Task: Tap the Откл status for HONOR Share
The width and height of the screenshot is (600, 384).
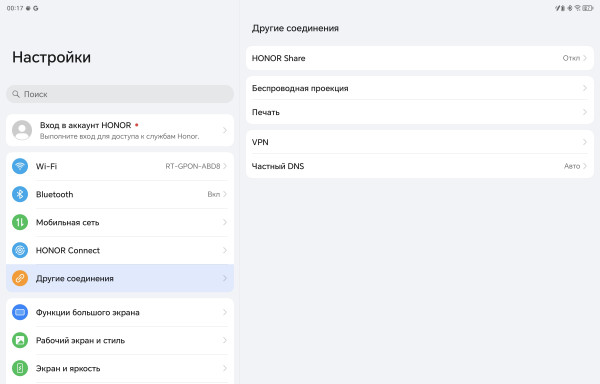Action: 571,58
